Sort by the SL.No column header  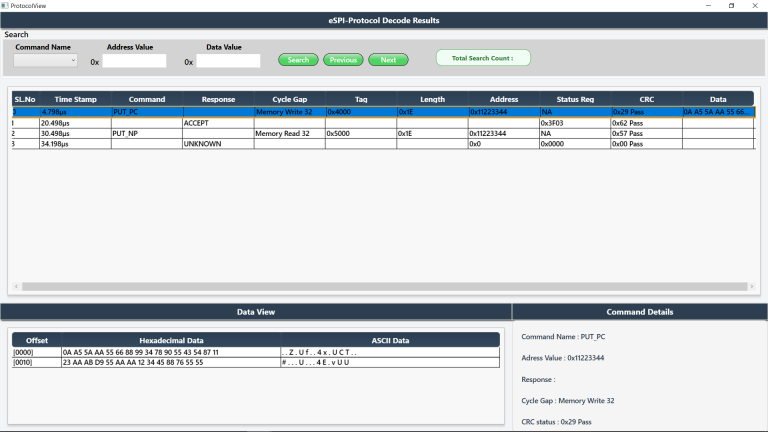(x=25, y=99)
